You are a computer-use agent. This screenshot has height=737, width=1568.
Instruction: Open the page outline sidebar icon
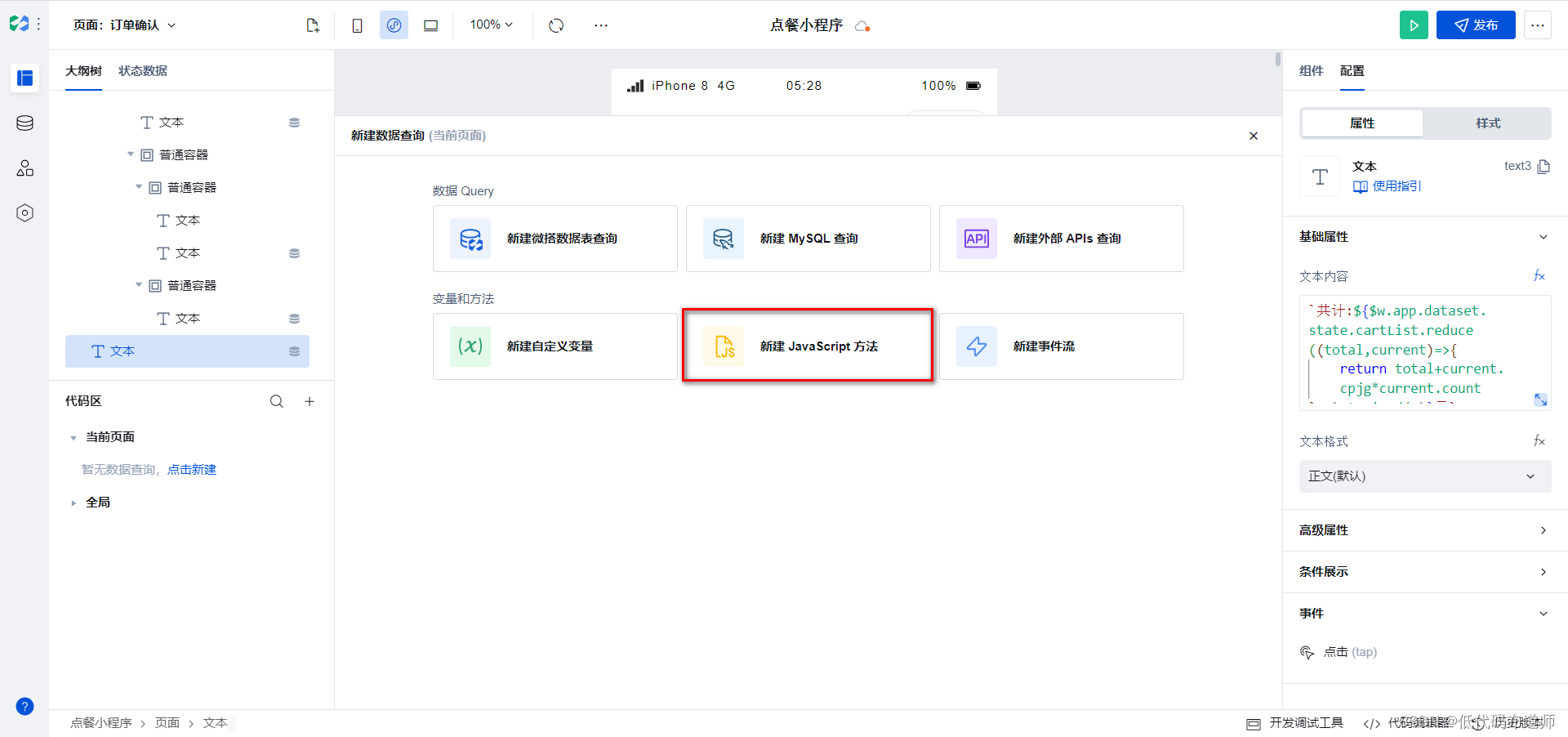24,78
